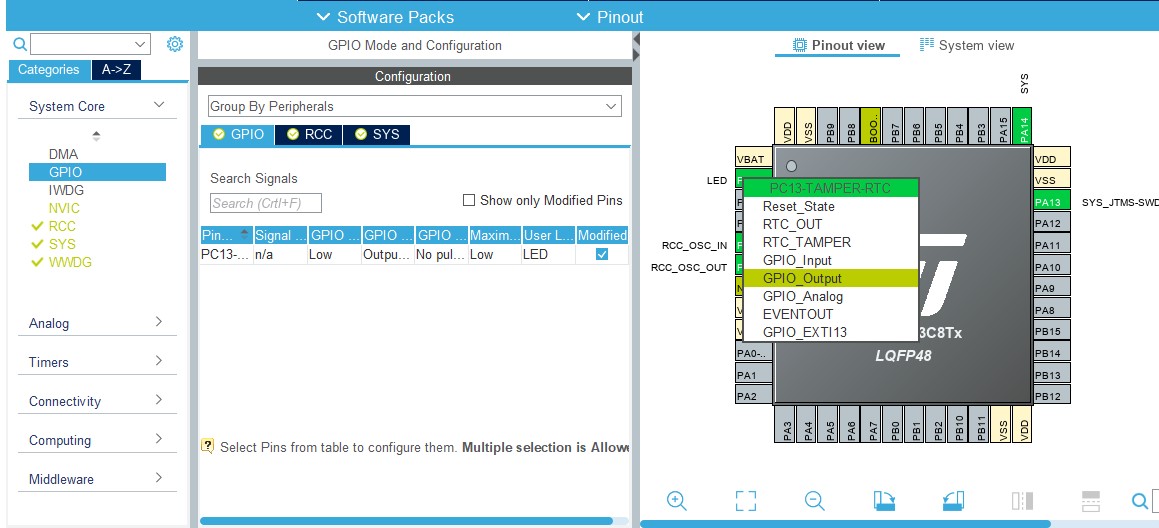Screen dimensions: 1159x528
Task: Rotate the chip view counter-clockwise
Action: pyautogui.click(x=953, y=501)
